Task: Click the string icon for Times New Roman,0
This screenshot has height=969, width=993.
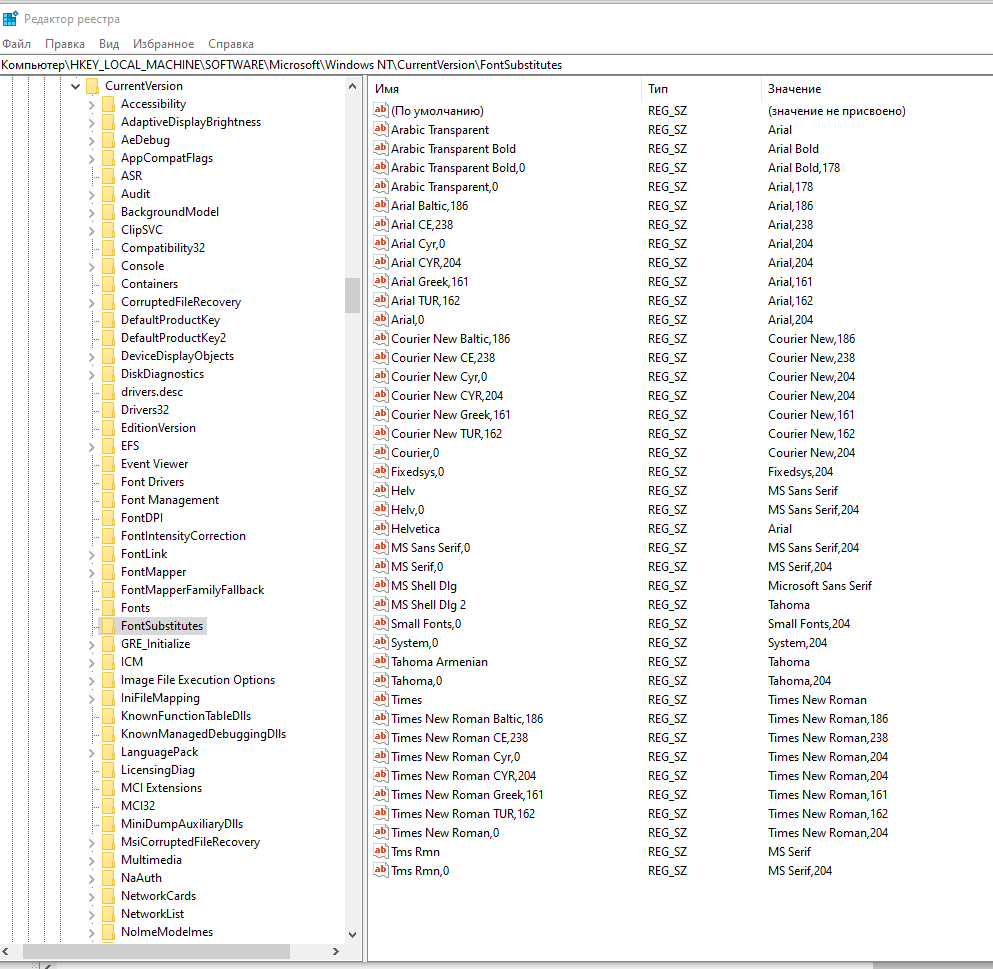Action: [381, 832]
